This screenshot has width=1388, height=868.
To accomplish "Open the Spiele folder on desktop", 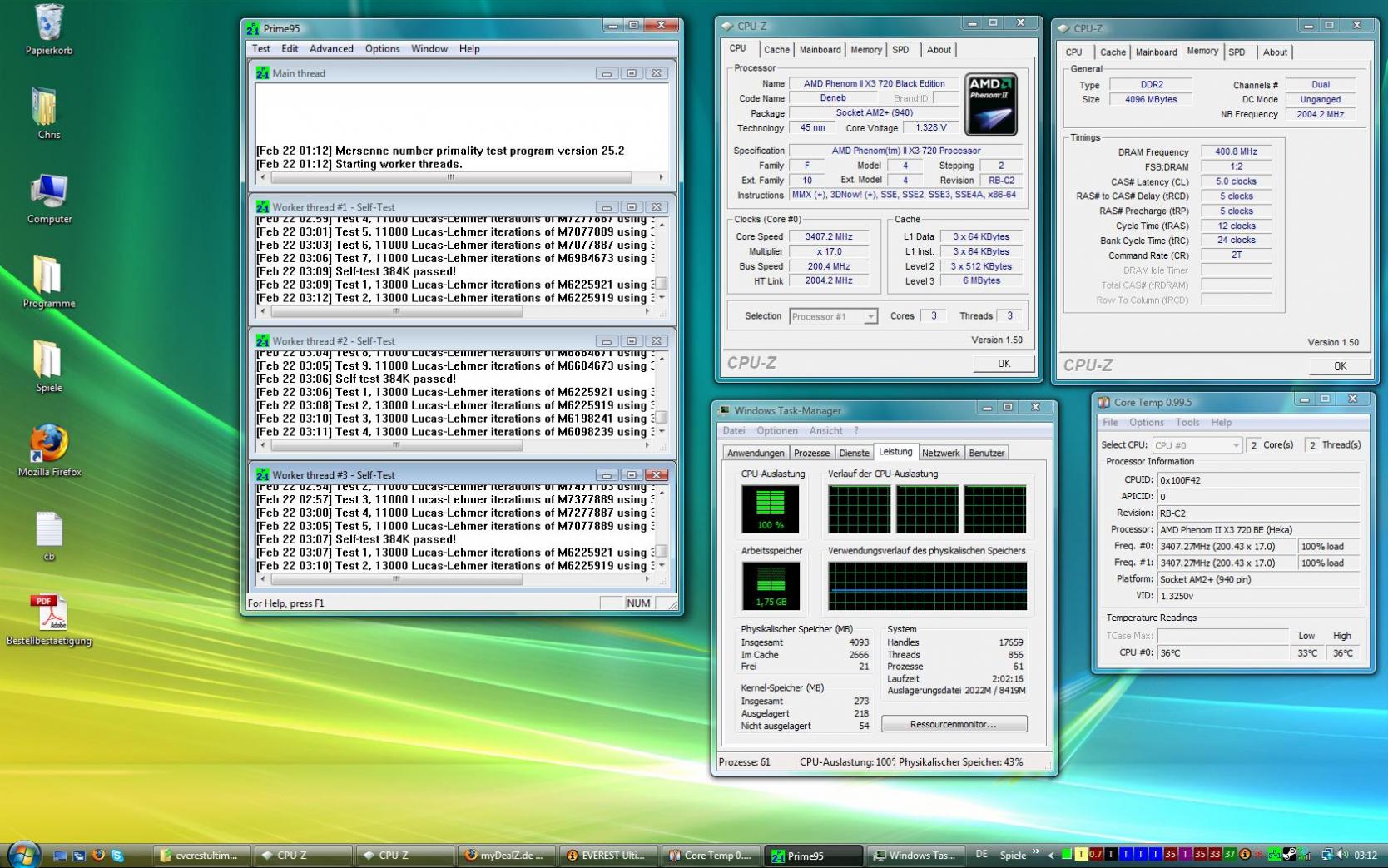I will 48,361.
